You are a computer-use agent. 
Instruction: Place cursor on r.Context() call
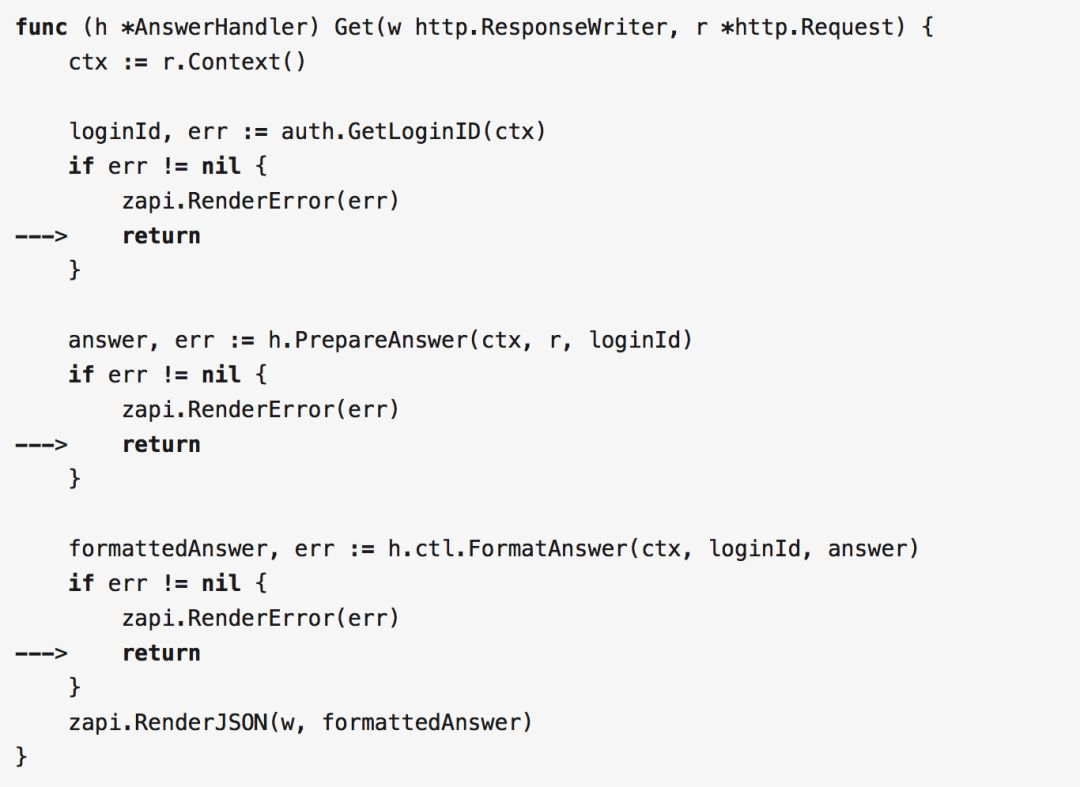click(x=234, y=62)
